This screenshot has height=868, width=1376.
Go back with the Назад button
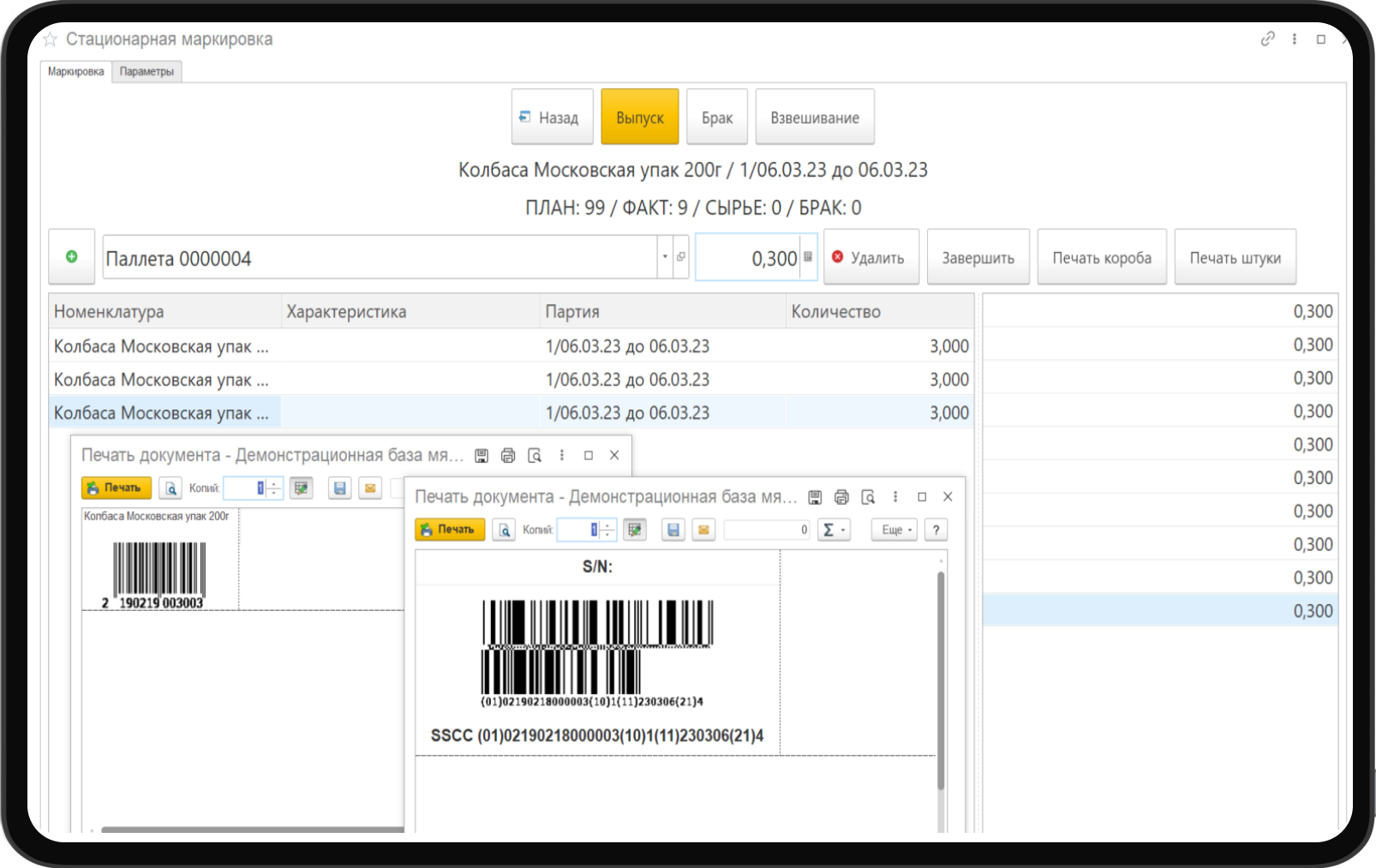click(x=553, y=117)
